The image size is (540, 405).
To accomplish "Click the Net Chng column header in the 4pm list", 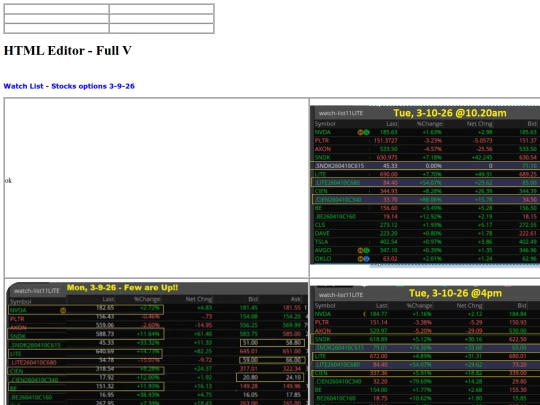I will click(469, 305).
